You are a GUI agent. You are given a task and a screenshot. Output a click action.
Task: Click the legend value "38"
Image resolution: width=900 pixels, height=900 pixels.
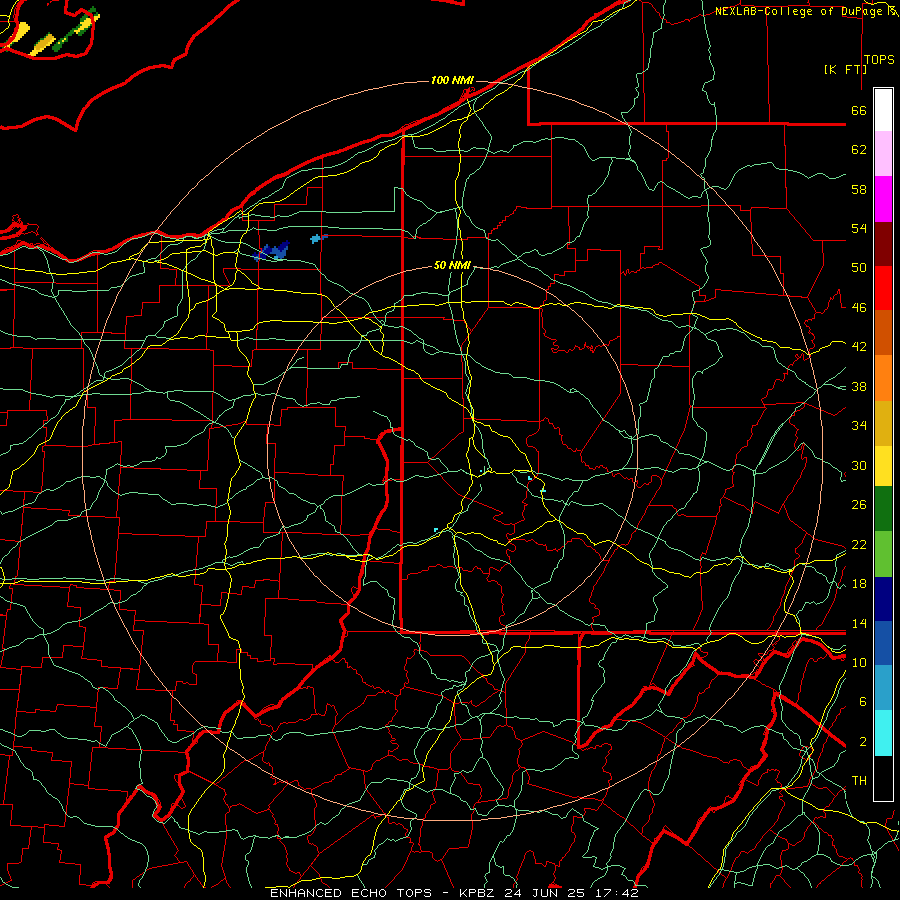pos(859,386)
